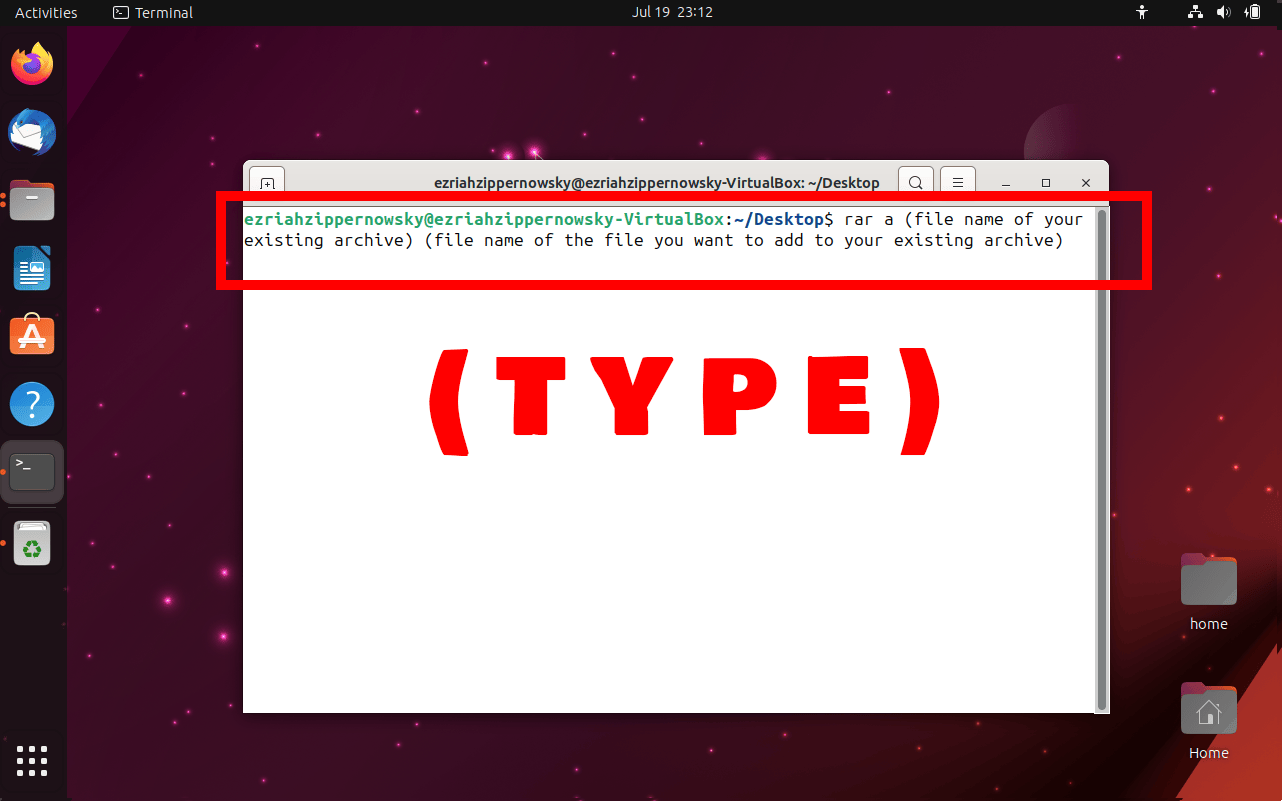The width and height of the screenshot is (1282, 801).
Task: Open Firefox from the dock
Action: click(32, 63)
